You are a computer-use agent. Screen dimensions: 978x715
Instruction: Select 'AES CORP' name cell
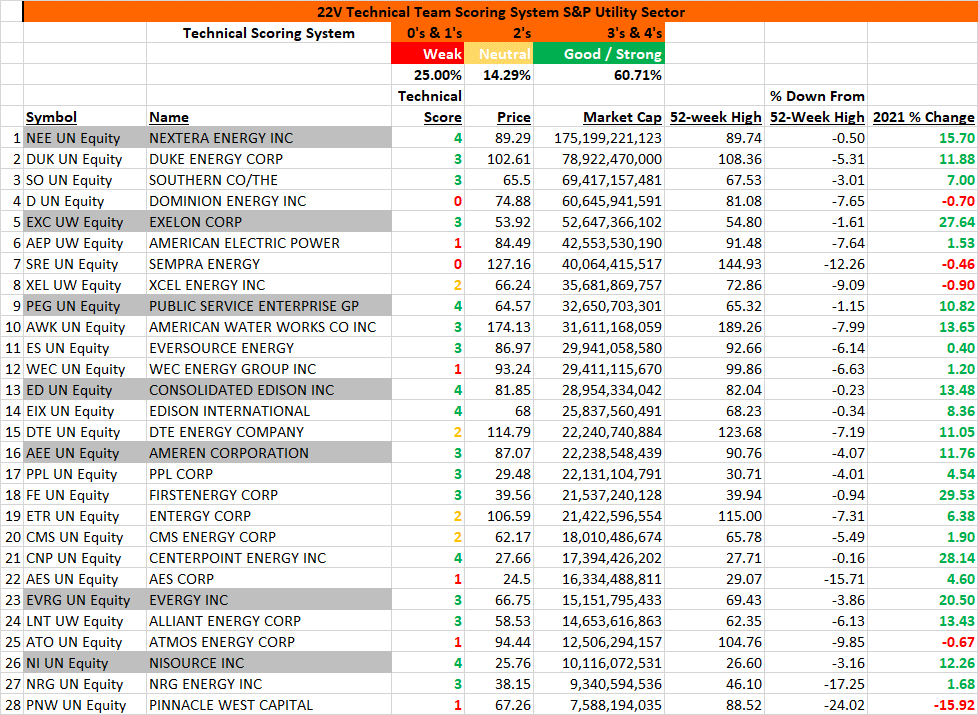[269, 579]
